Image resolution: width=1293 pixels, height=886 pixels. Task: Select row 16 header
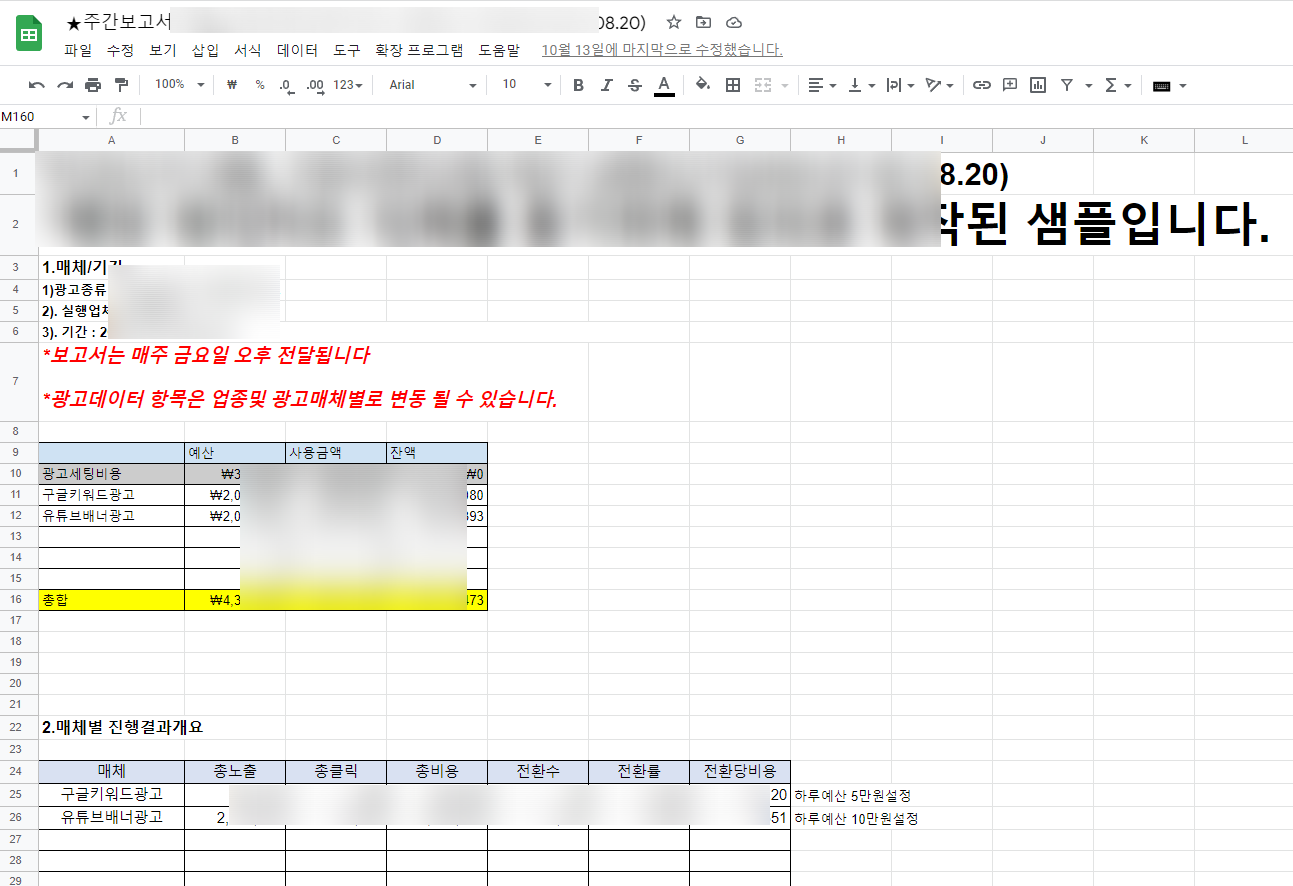coord(16,600)
